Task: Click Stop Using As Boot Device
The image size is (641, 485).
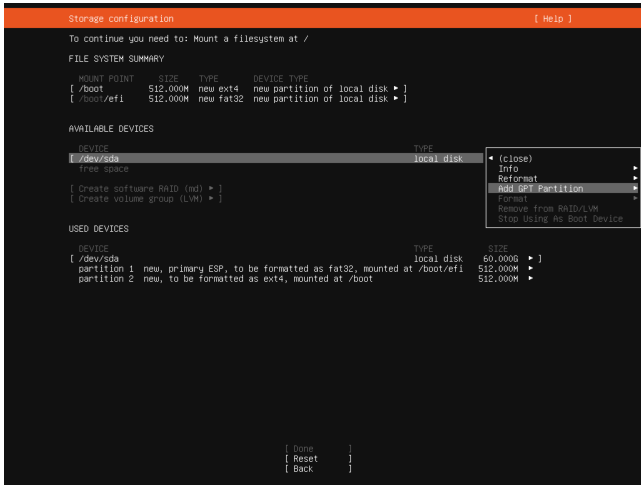Action: pyautogui.click(x=559, y=218)
